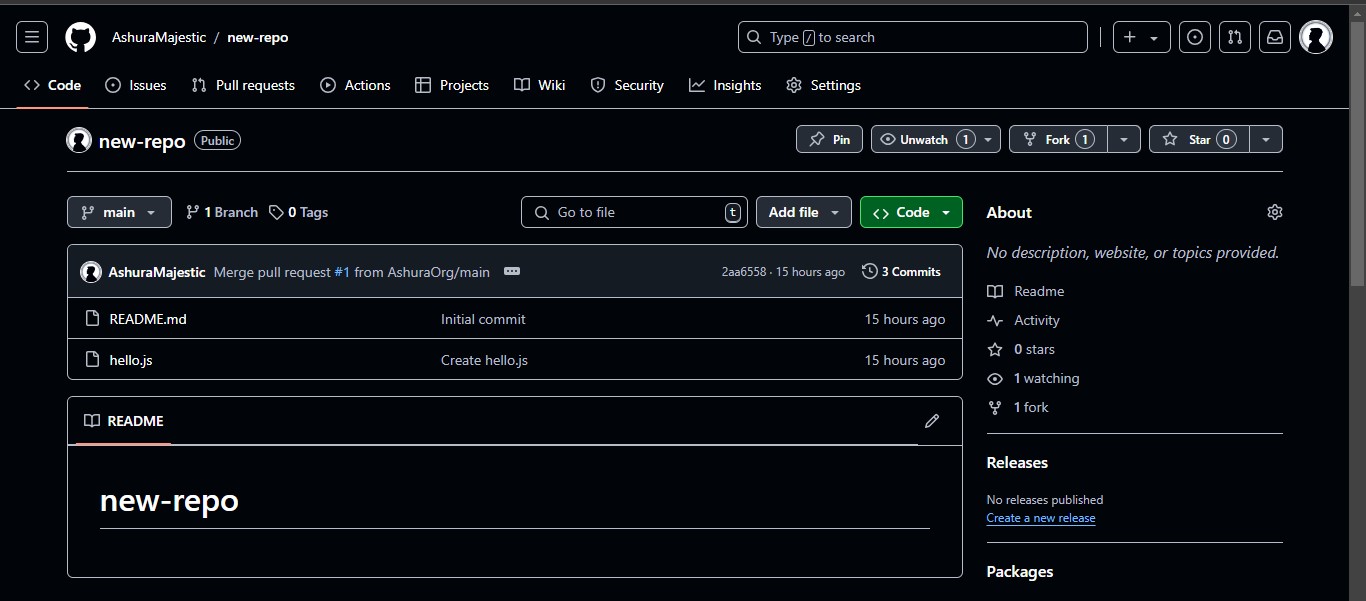Open the Actions tab
The height and width of the screenshot is (601, 1366).
[x=355, y=85]
